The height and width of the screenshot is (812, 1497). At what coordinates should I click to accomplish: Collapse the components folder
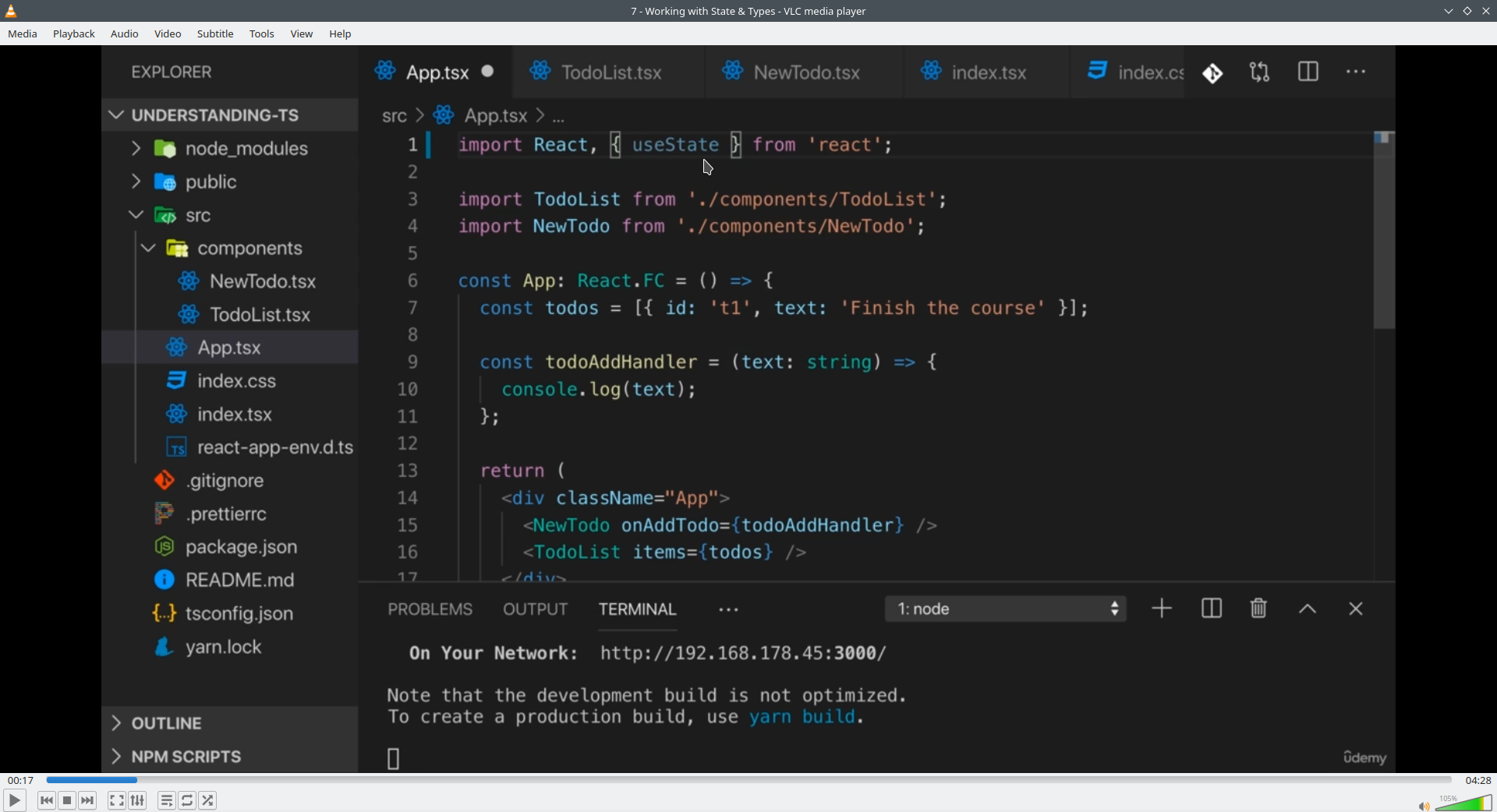pos(230,249)
